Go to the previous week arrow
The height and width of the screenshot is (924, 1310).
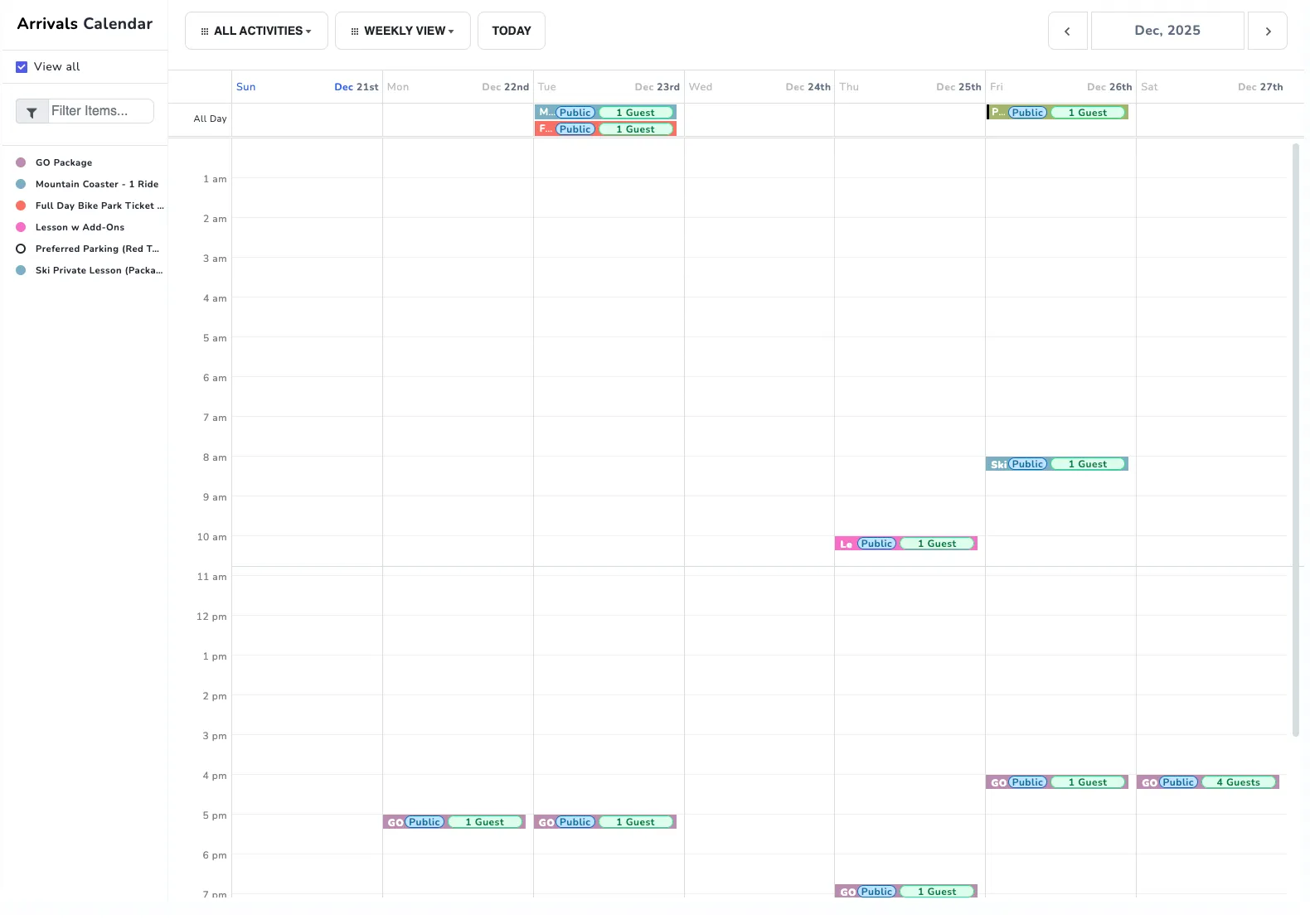tap(1067, 31)
